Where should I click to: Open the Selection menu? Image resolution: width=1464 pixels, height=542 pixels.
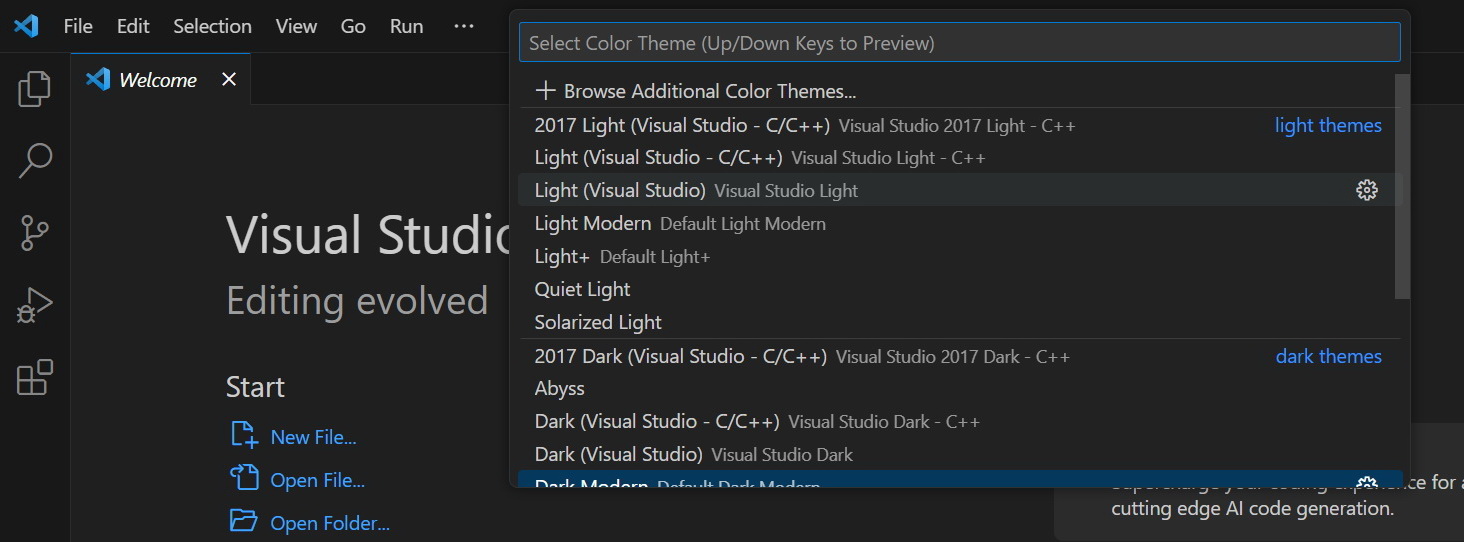pyautogui.click(x=212, y=26)
